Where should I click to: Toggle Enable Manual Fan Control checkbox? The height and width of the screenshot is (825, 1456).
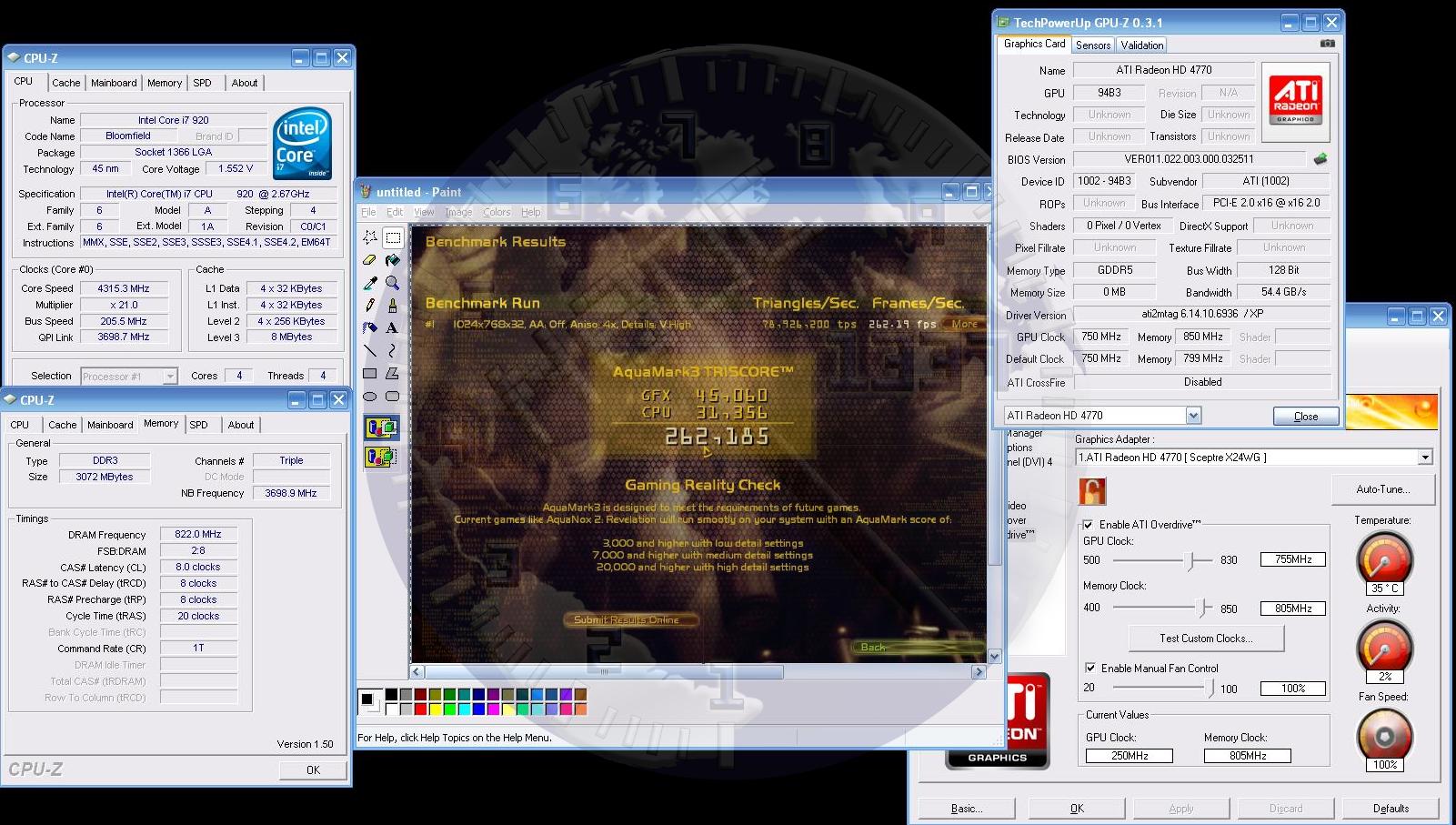pos(1089,668)
